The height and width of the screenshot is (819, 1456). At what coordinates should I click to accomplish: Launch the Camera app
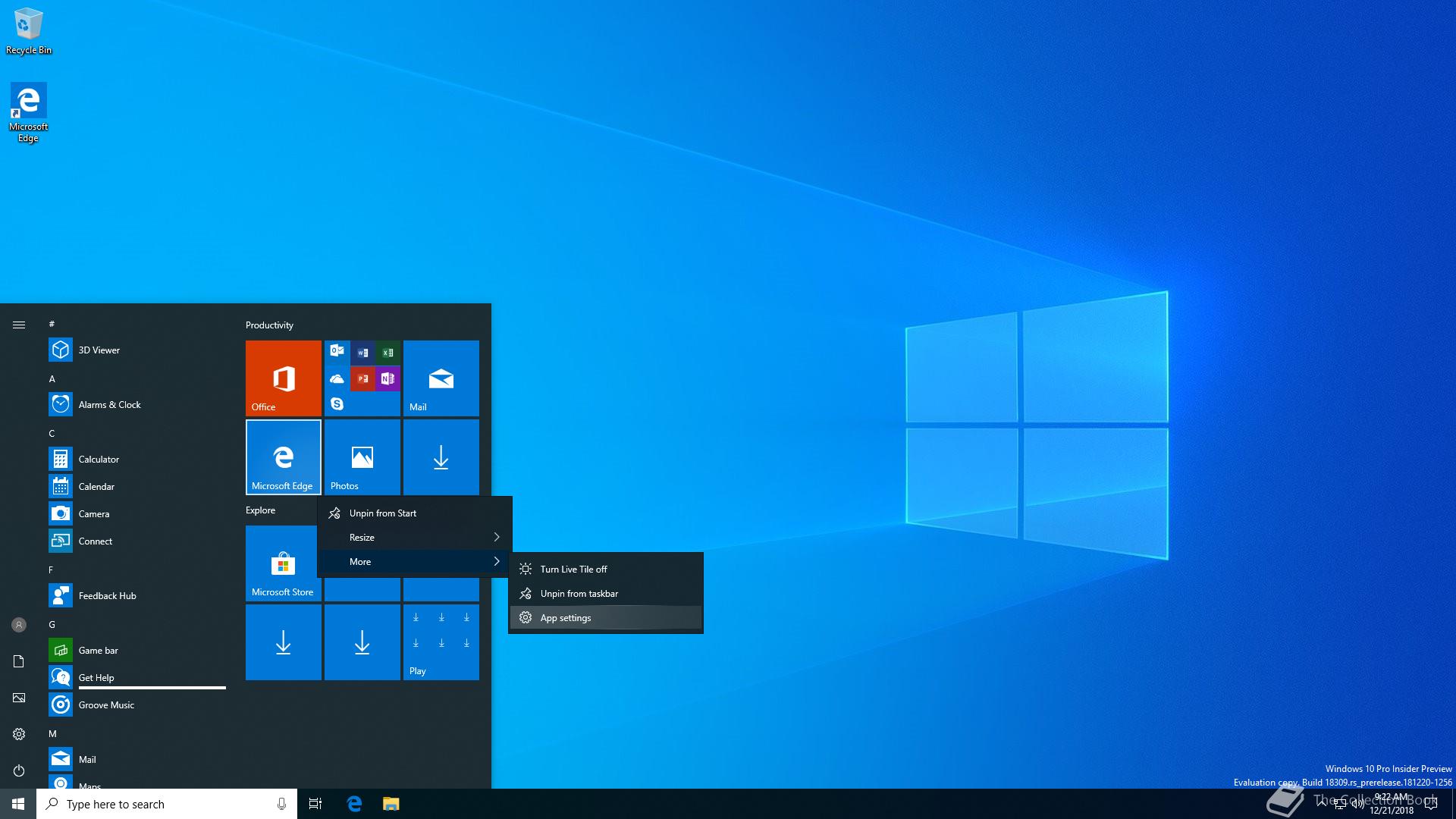137,513
